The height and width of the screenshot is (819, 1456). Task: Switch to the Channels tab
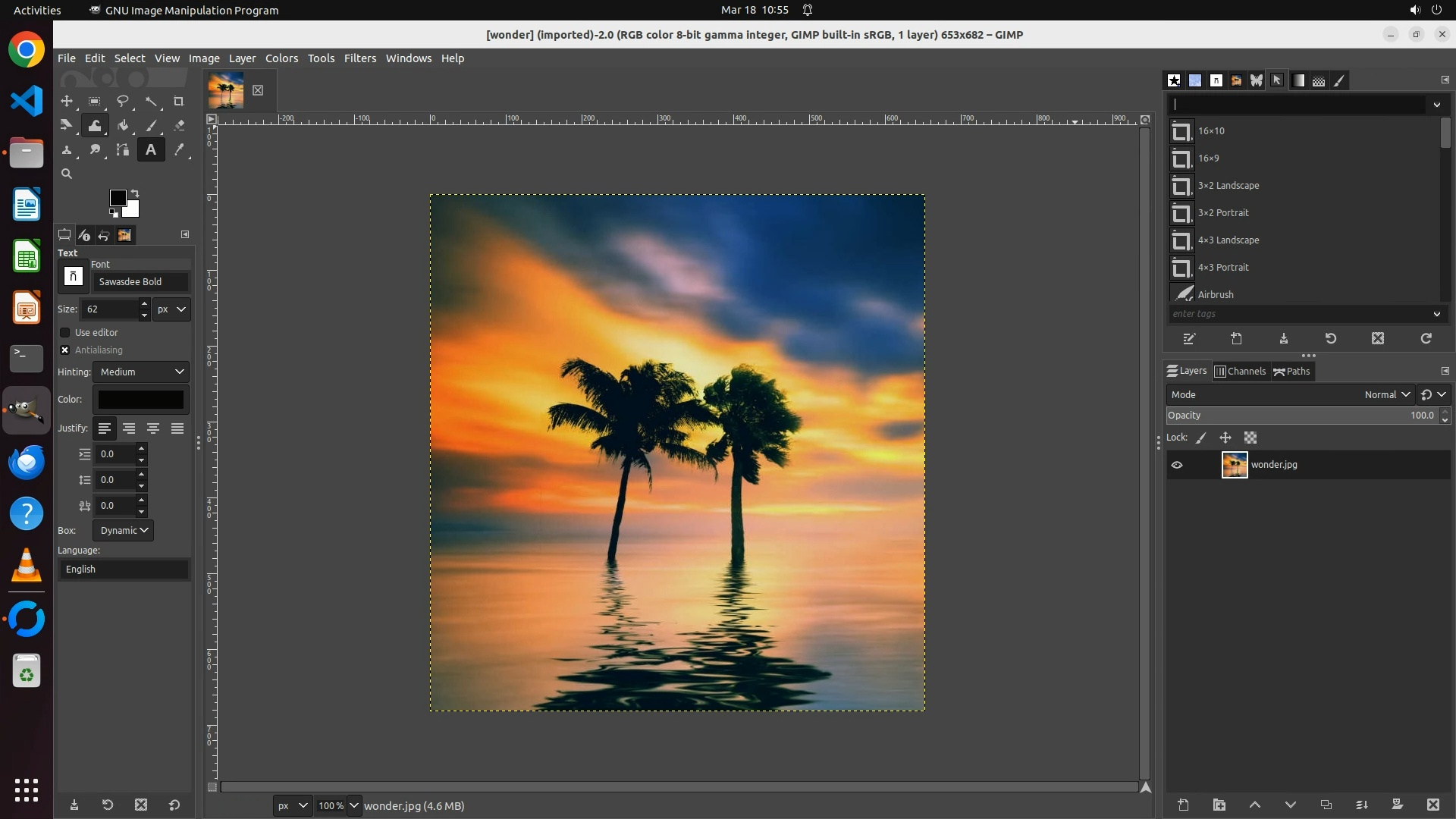[x=1241, y=372]
